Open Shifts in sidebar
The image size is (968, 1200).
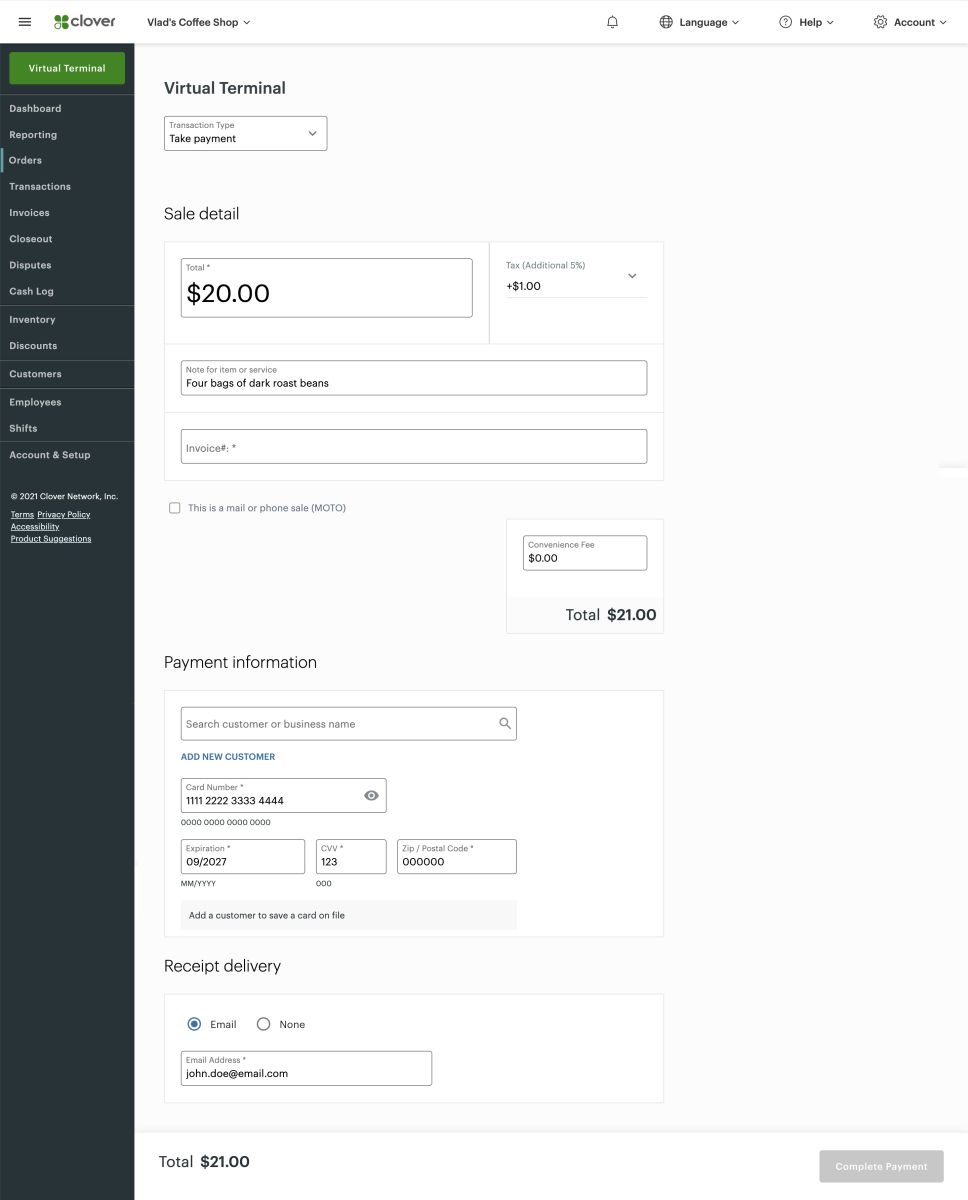coord(23,428)
